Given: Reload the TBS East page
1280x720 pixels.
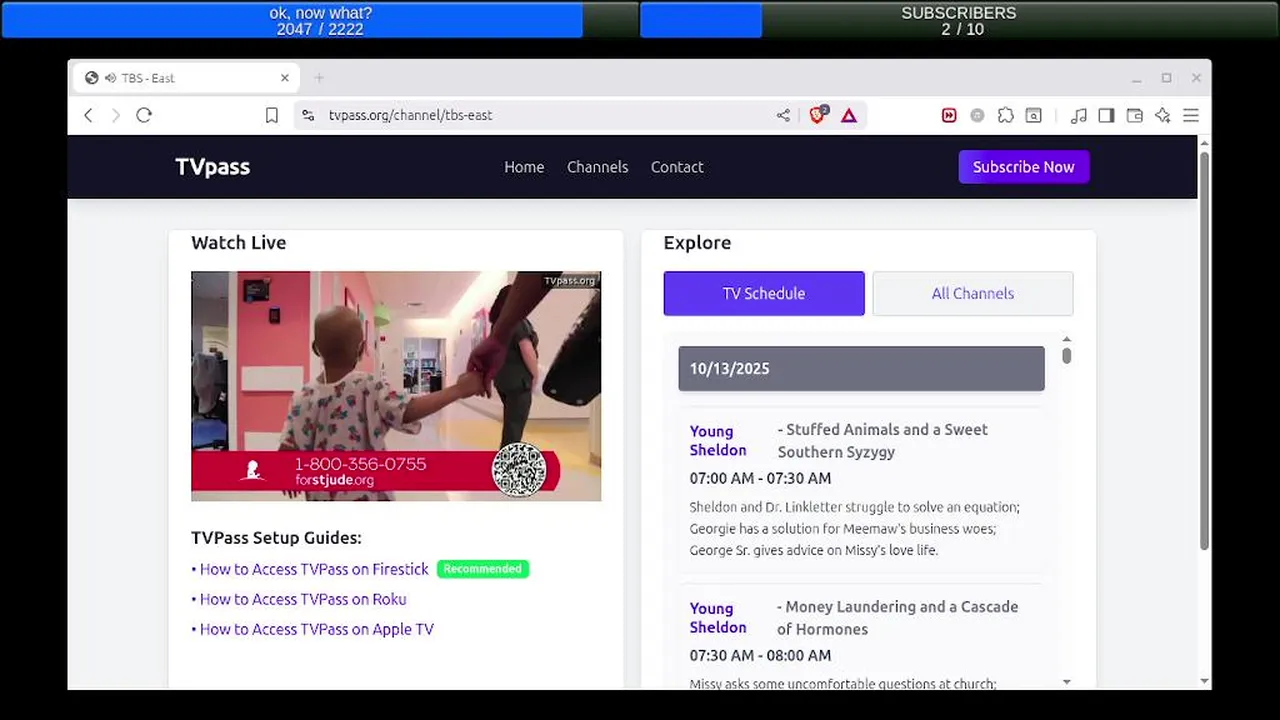Looking at the screenshot, I should pos(144,115).
